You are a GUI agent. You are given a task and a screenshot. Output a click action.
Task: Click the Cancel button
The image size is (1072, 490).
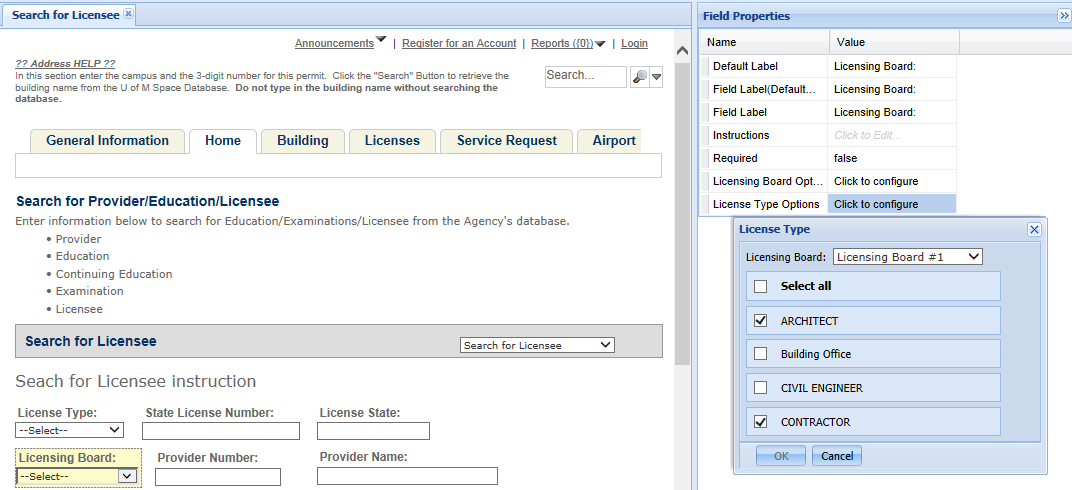[837, 456]
